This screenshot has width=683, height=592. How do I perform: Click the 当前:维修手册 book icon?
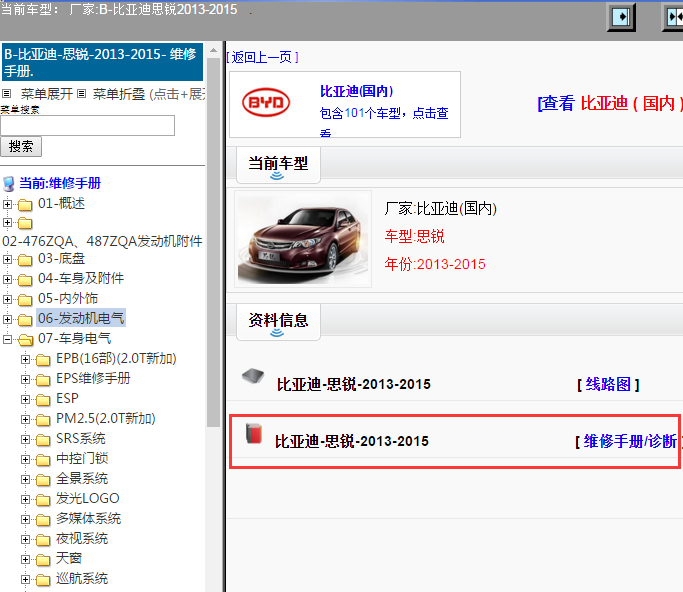[9, 184]
